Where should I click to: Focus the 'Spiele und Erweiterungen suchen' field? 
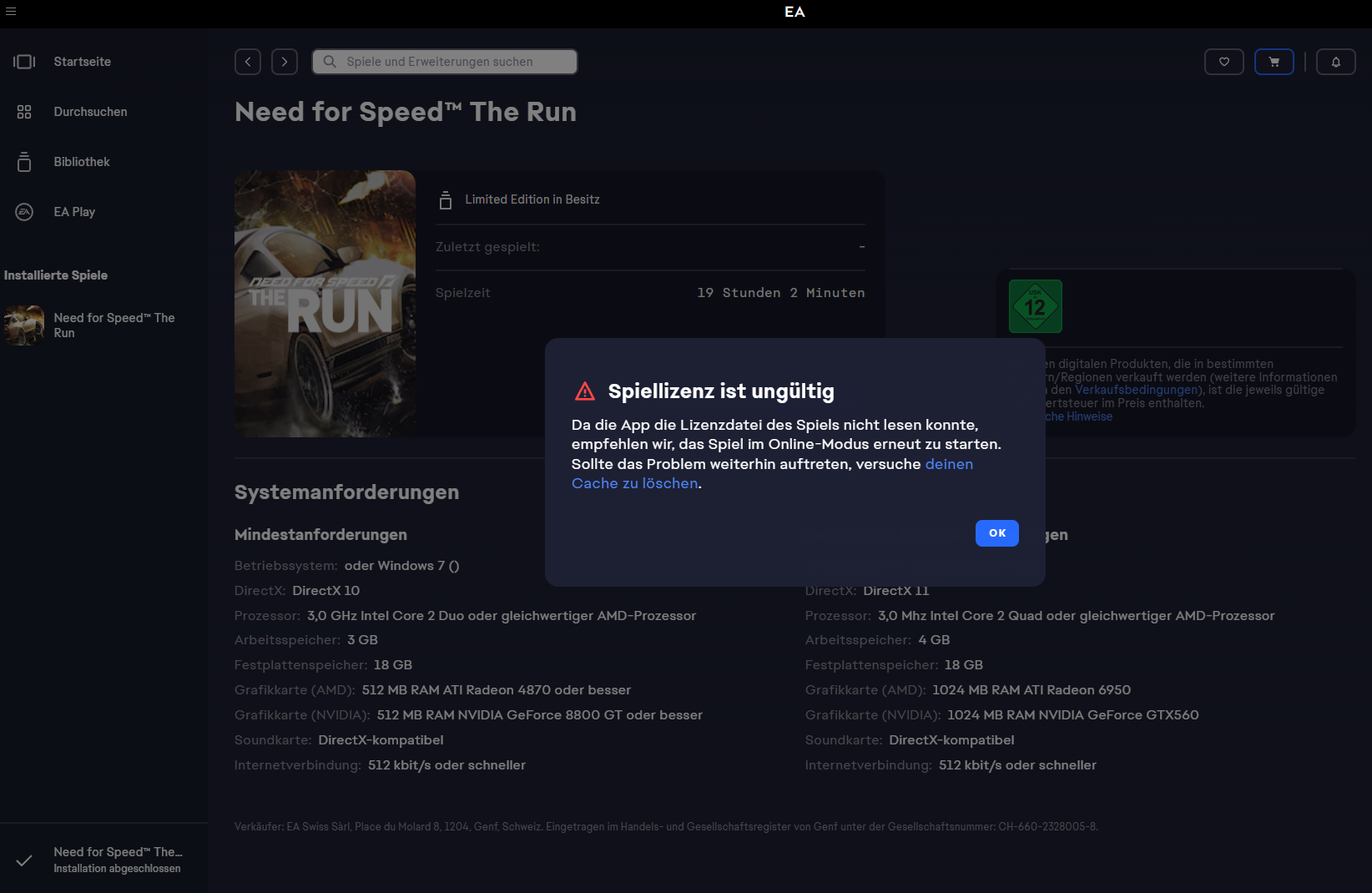tap(445, 62)
